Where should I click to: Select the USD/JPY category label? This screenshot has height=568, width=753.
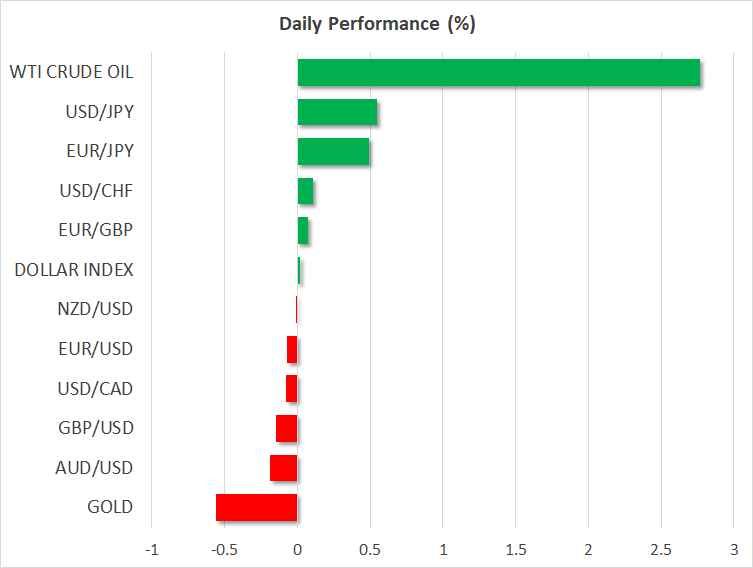tap(97, 112)
